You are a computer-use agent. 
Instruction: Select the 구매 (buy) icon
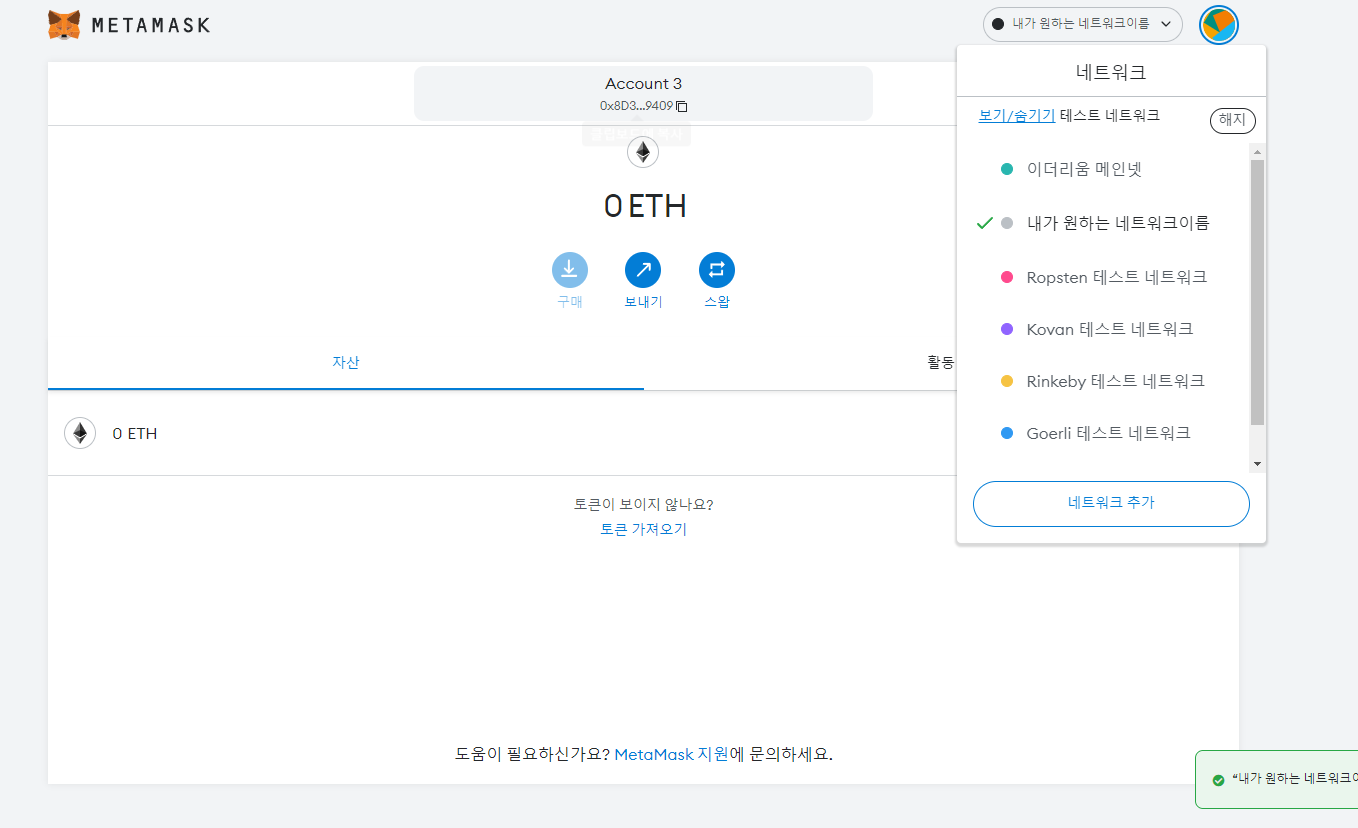tap(570, 268)
